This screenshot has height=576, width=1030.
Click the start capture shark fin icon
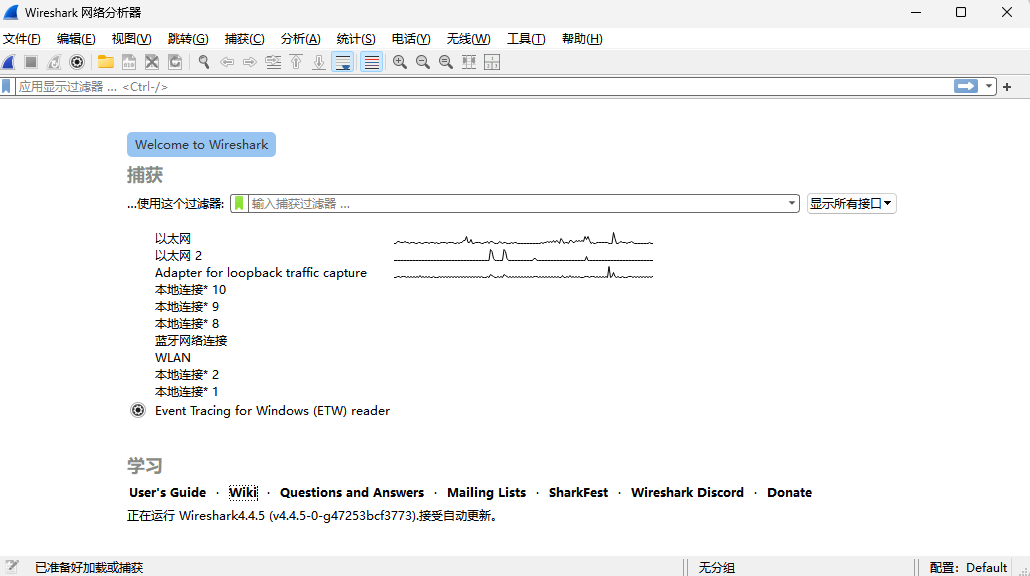(9, 62)
